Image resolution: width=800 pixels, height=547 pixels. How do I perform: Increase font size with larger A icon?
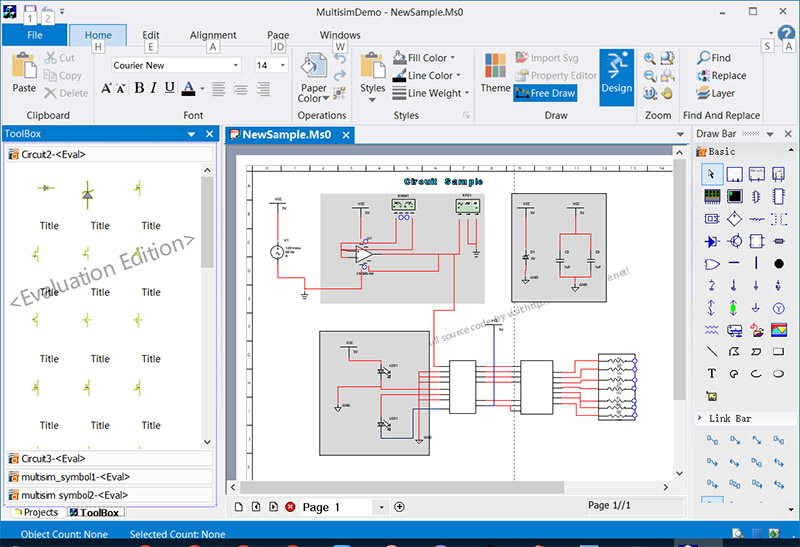106,88
